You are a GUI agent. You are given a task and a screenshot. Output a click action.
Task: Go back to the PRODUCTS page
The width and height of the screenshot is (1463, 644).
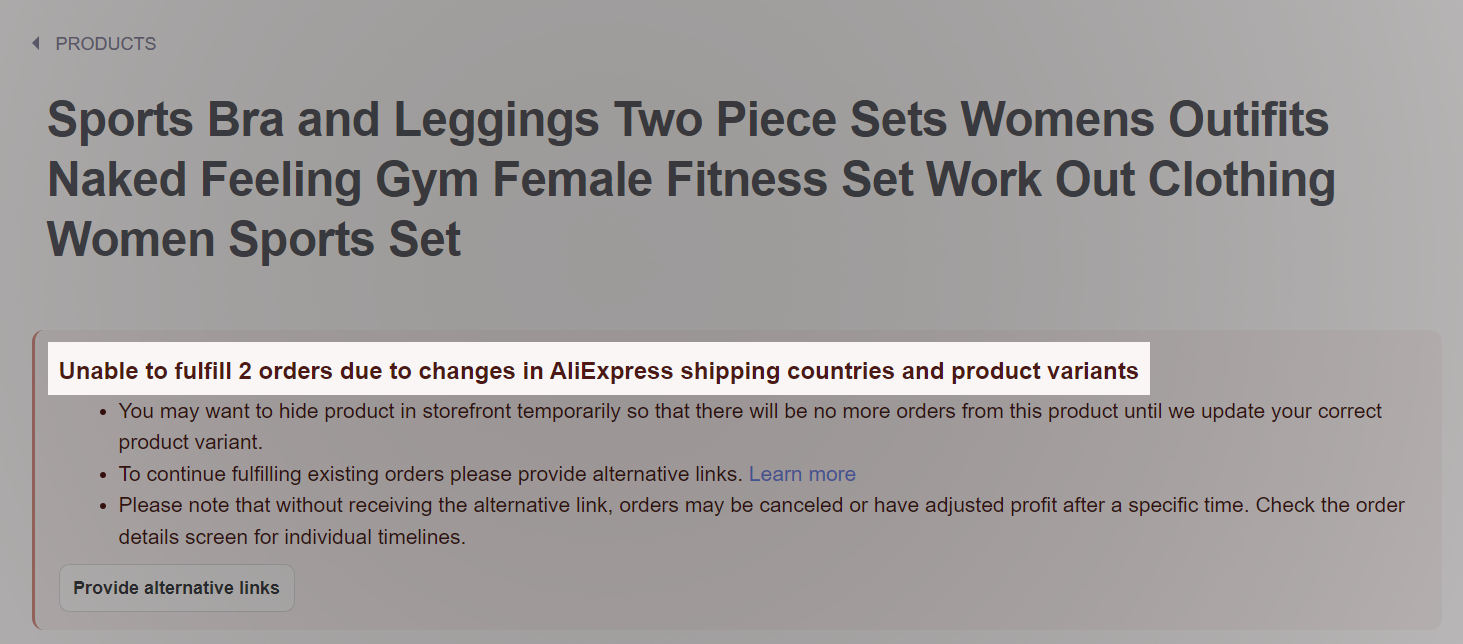pyautogui.click(x=105, y=44)
